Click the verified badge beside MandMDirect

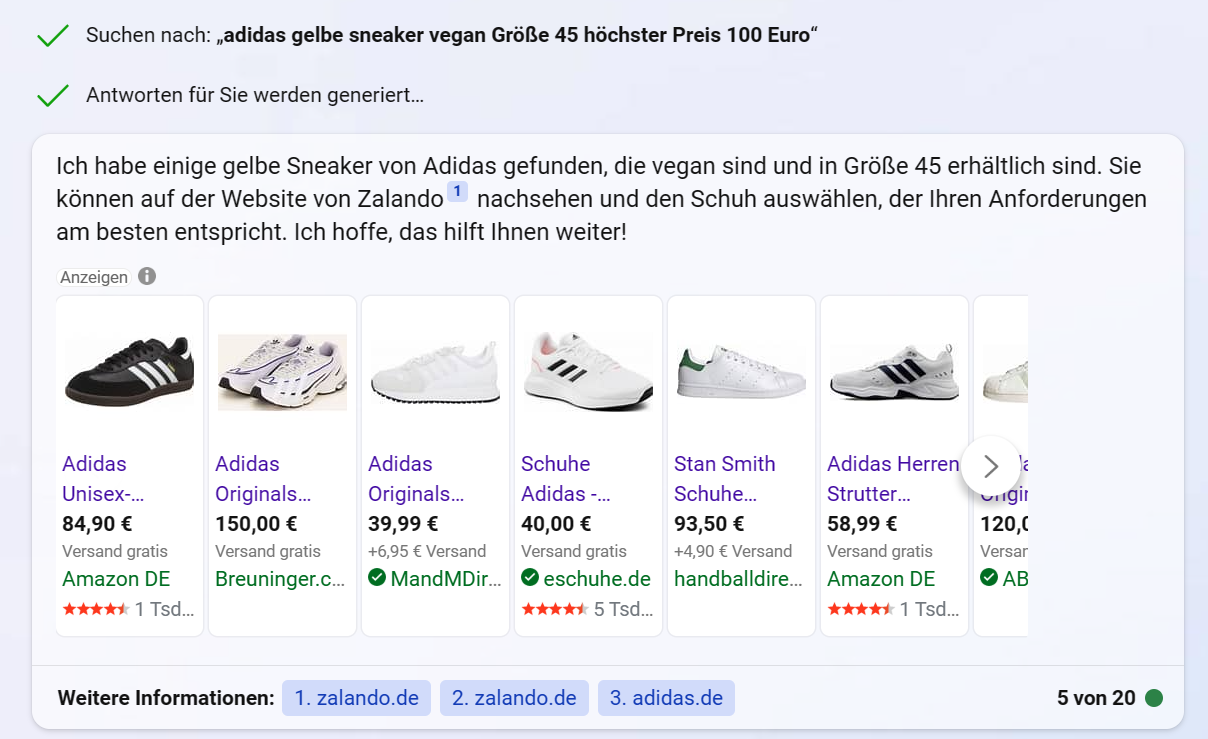[x=376, y=577]
